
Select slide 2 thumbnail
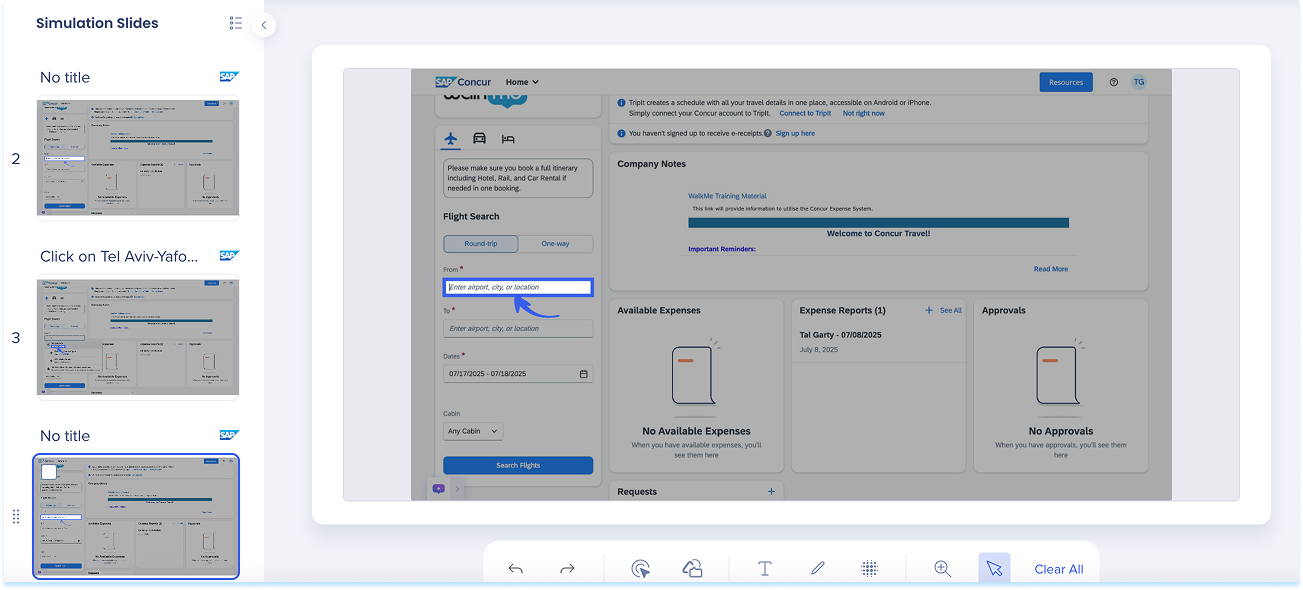tap(138, 157)
